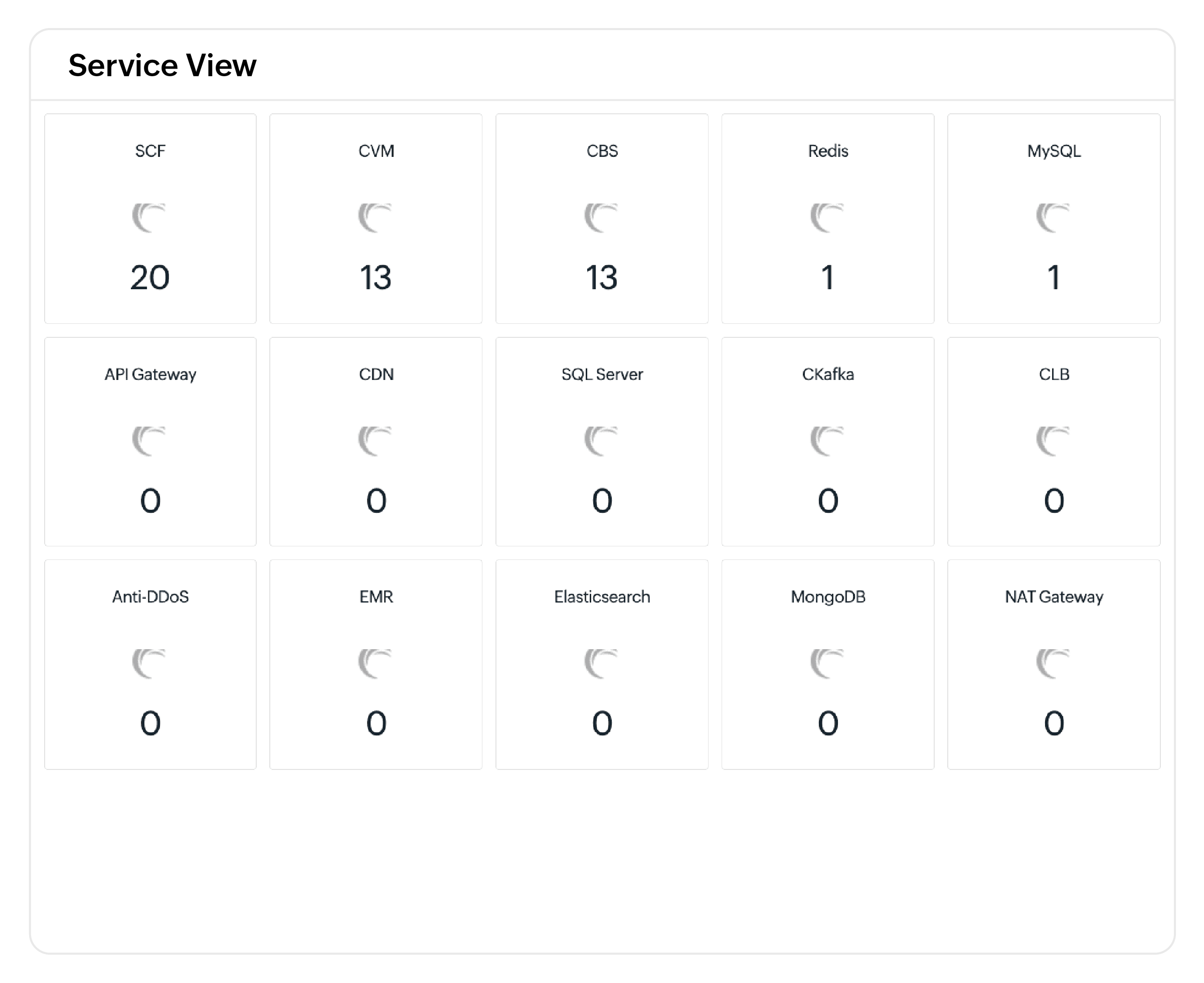Click the MySQL service icon
1204x983 pixels.
pyautogui.click(x=1053, y=218)
